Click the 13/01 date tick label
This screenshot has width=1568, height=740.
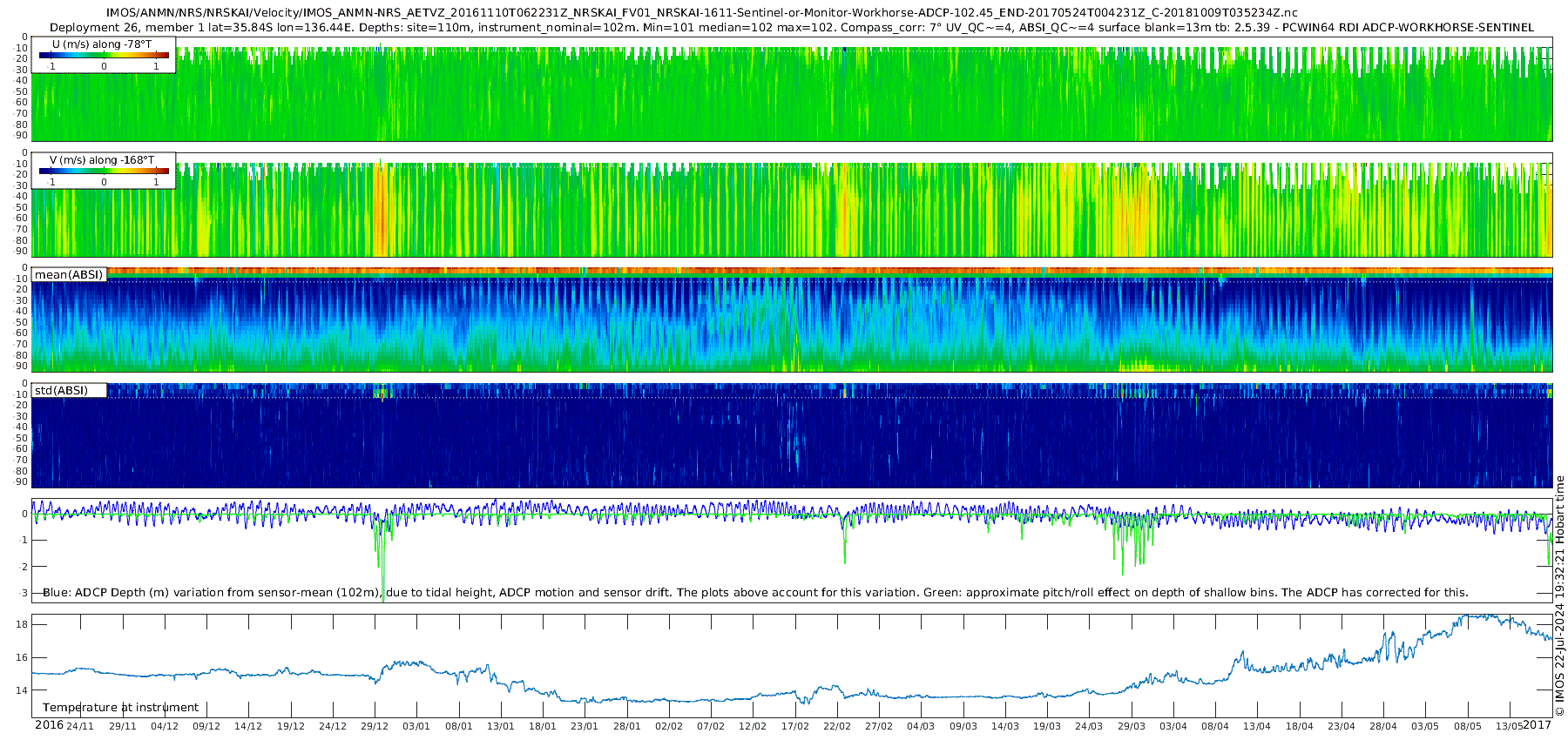(501, 726)
